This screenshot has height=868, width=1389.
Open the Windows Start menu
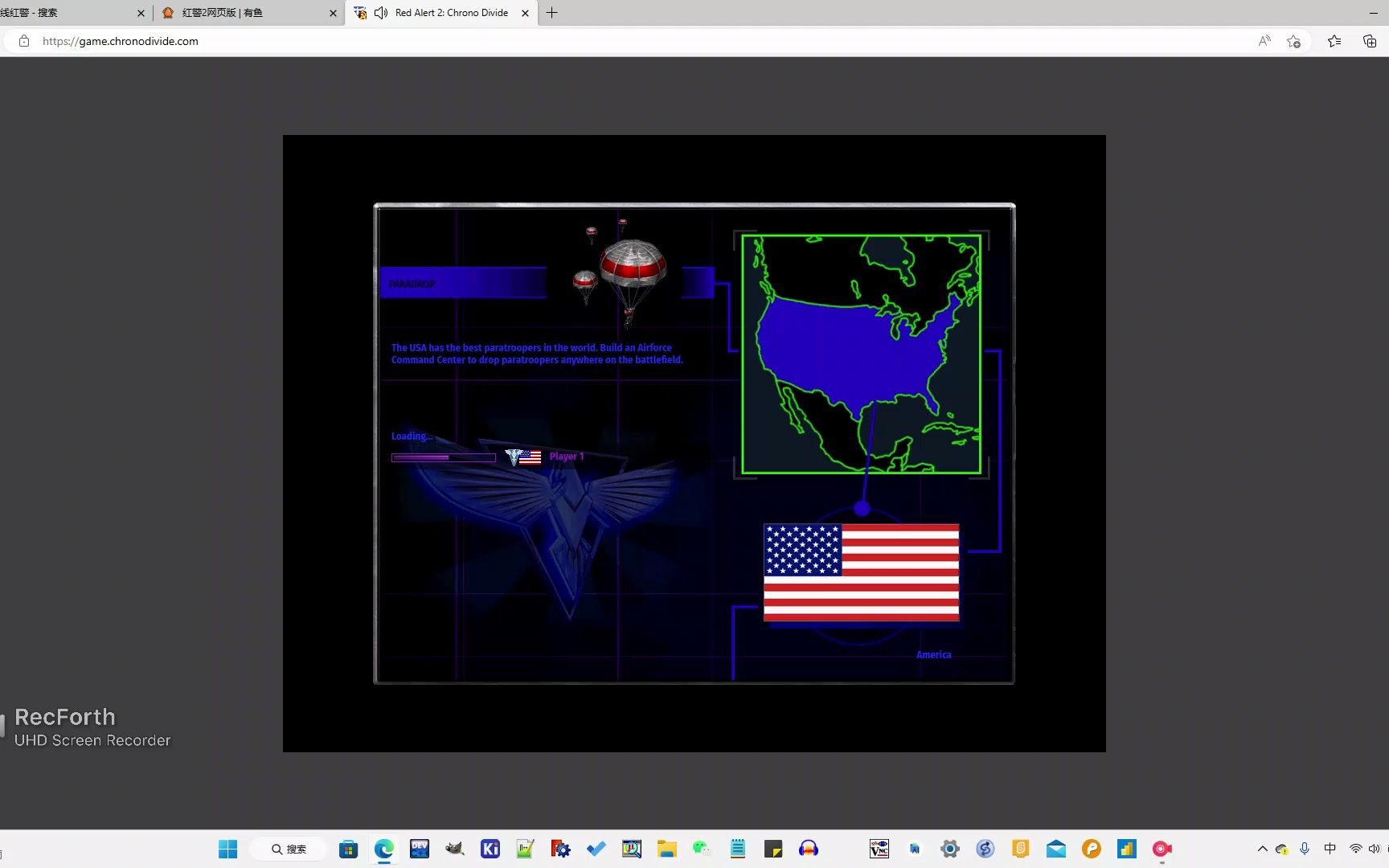(x=228, y=849)
